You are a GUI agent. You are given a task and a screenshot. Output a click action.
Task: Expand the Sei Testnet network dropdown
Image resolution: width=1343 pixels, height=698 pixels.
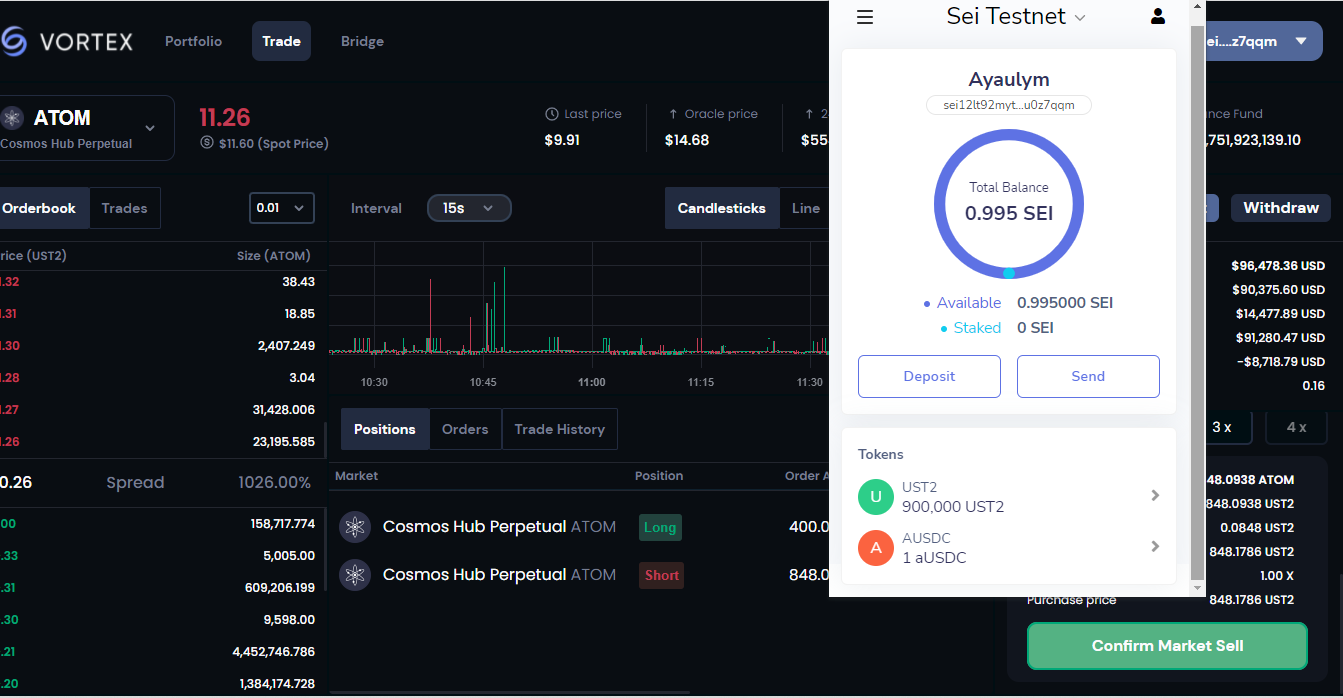pos(1080,17)
